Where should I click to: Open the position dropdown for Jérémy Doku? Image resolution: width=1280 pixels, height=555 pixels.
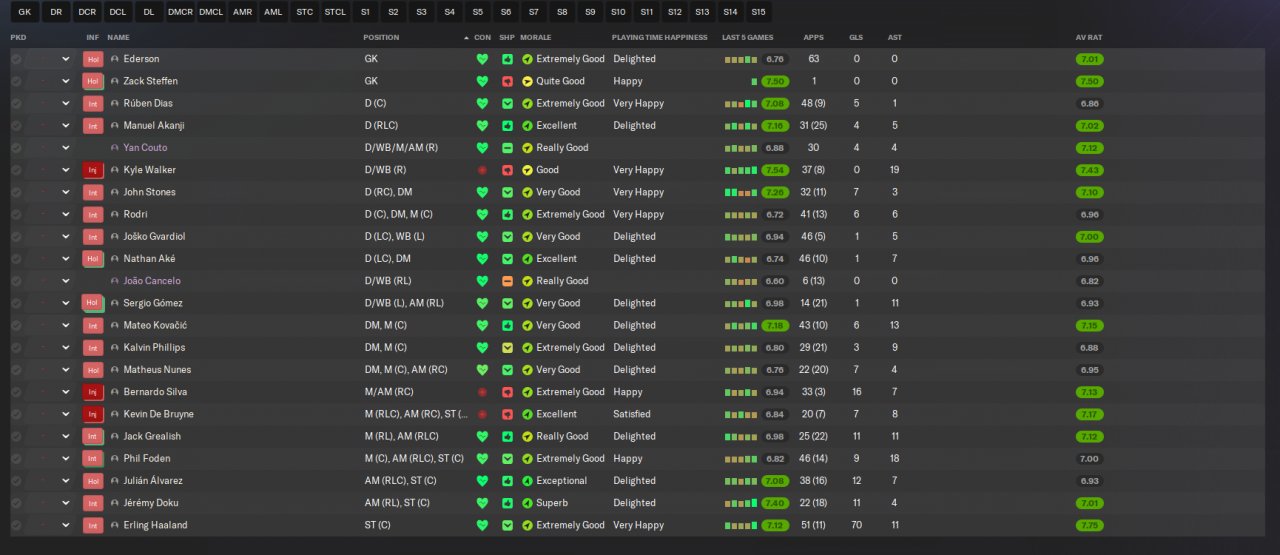pyautogui.click(x=66, y=503)
